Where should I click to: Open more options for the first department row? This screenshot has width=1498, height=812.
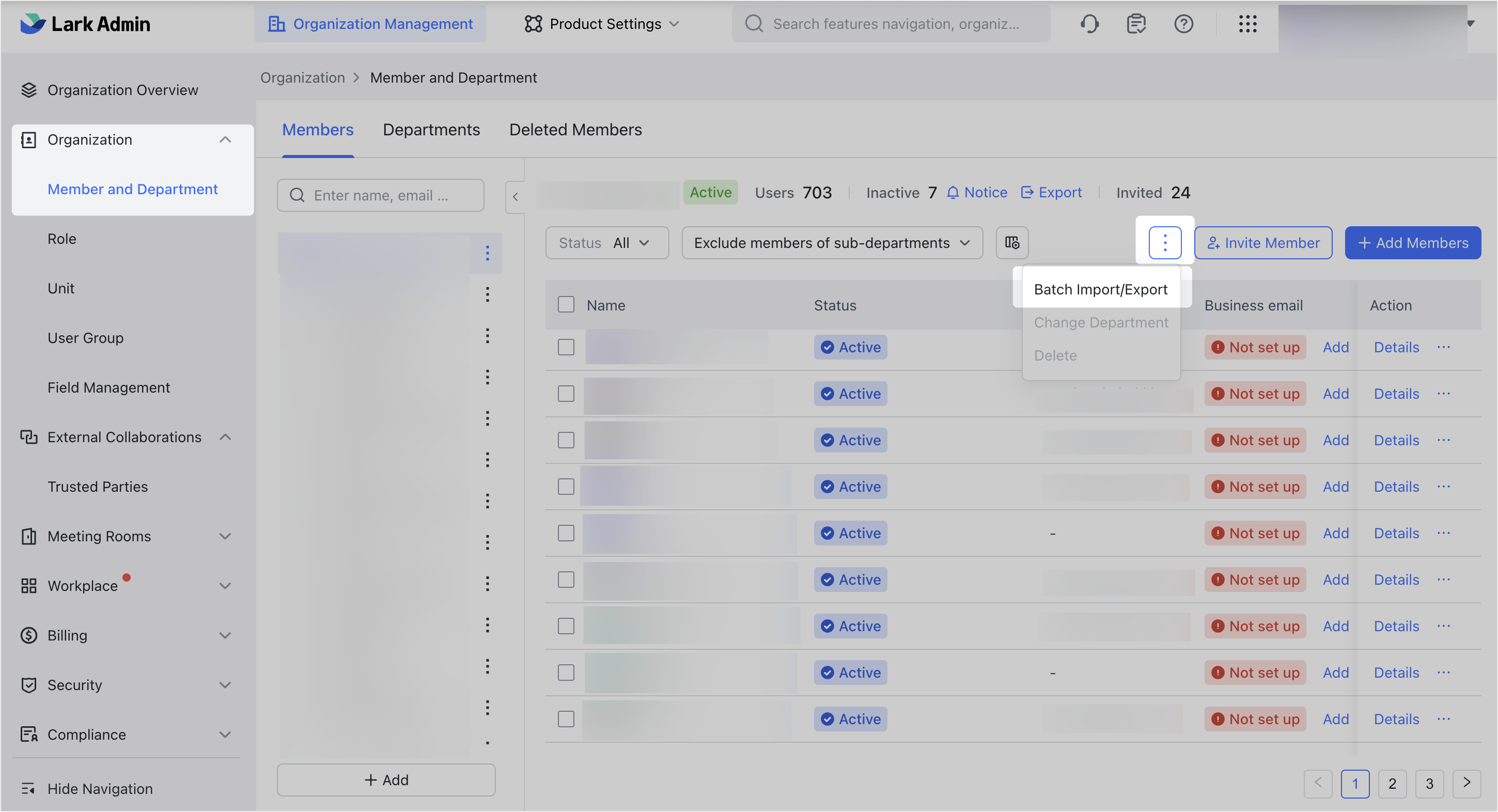(487, 253)
